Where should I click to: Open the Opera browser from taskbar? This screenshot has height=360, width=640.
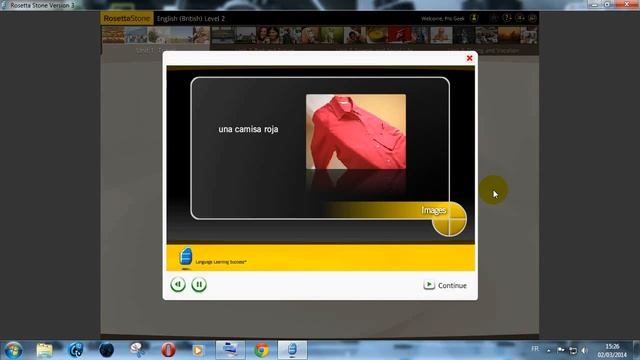[x=168, y=350]
